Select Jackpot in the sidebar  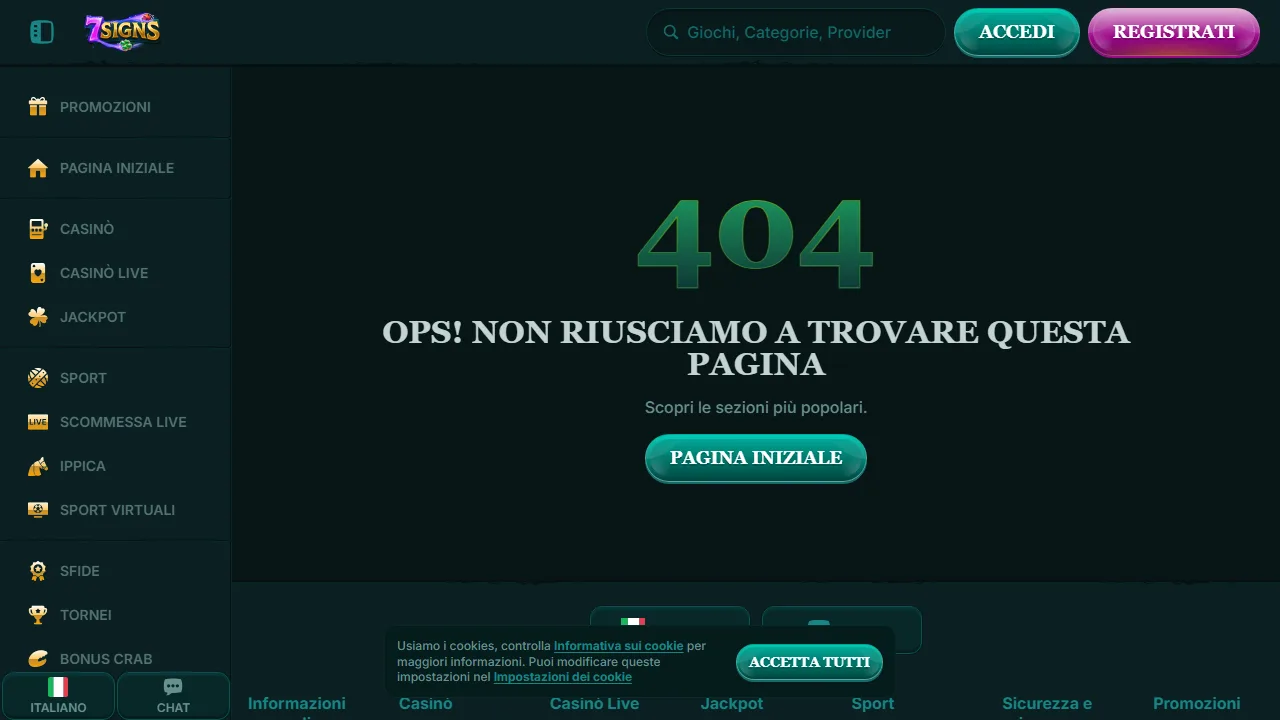click(x=115, y=317)
